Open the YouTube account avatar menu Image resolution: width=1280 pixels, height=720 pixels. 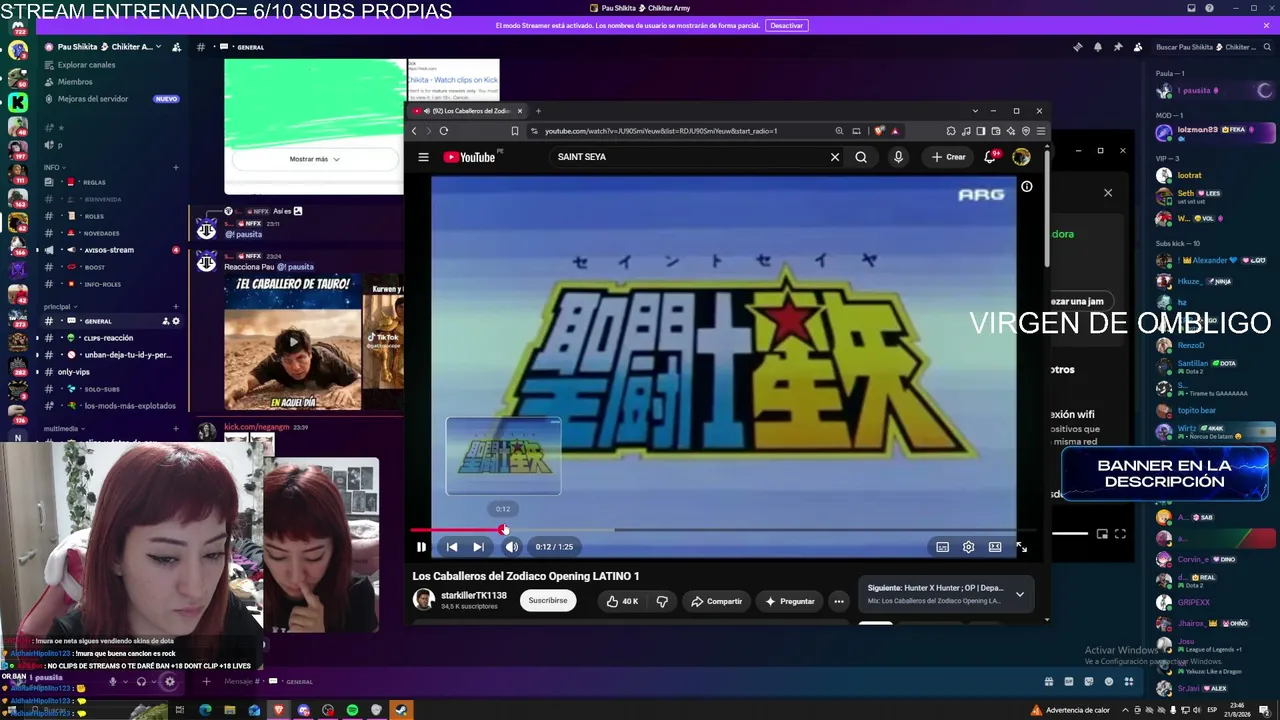tap(1021, 157)
